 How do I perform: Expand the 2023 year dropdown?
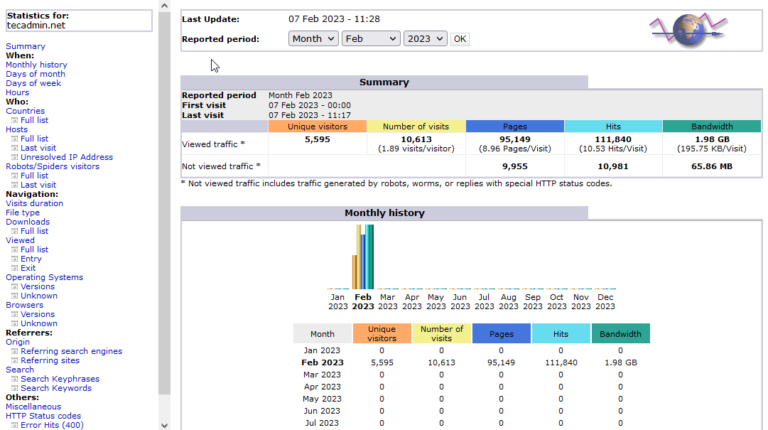[425, 39]
